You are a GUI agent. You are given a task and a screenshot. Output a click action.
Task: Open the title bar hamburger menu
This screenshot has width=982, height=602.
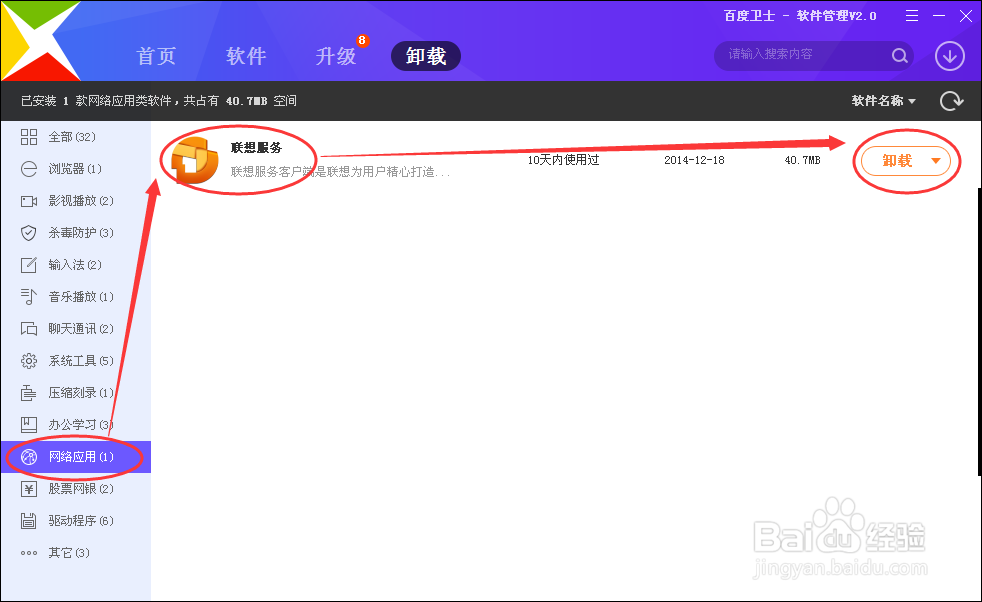coord(912,16)
